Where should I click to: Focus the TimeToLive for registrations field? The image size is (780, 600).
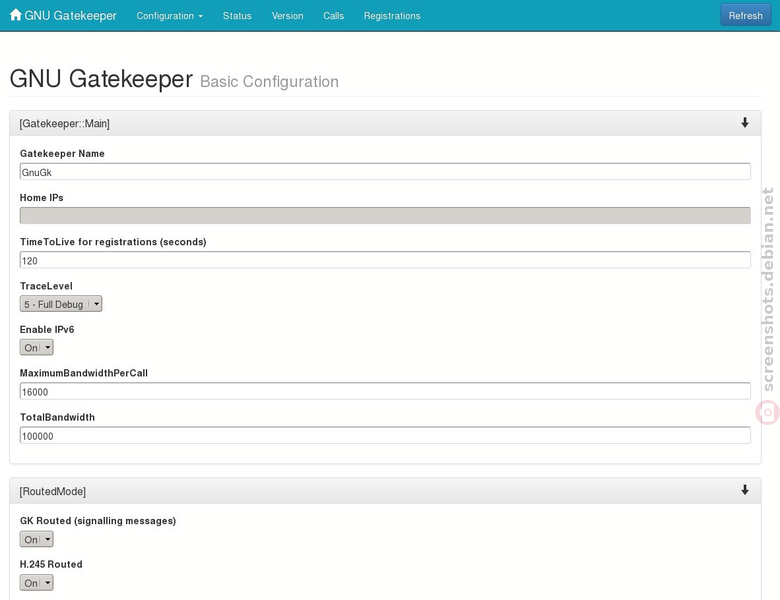[385, 260]
